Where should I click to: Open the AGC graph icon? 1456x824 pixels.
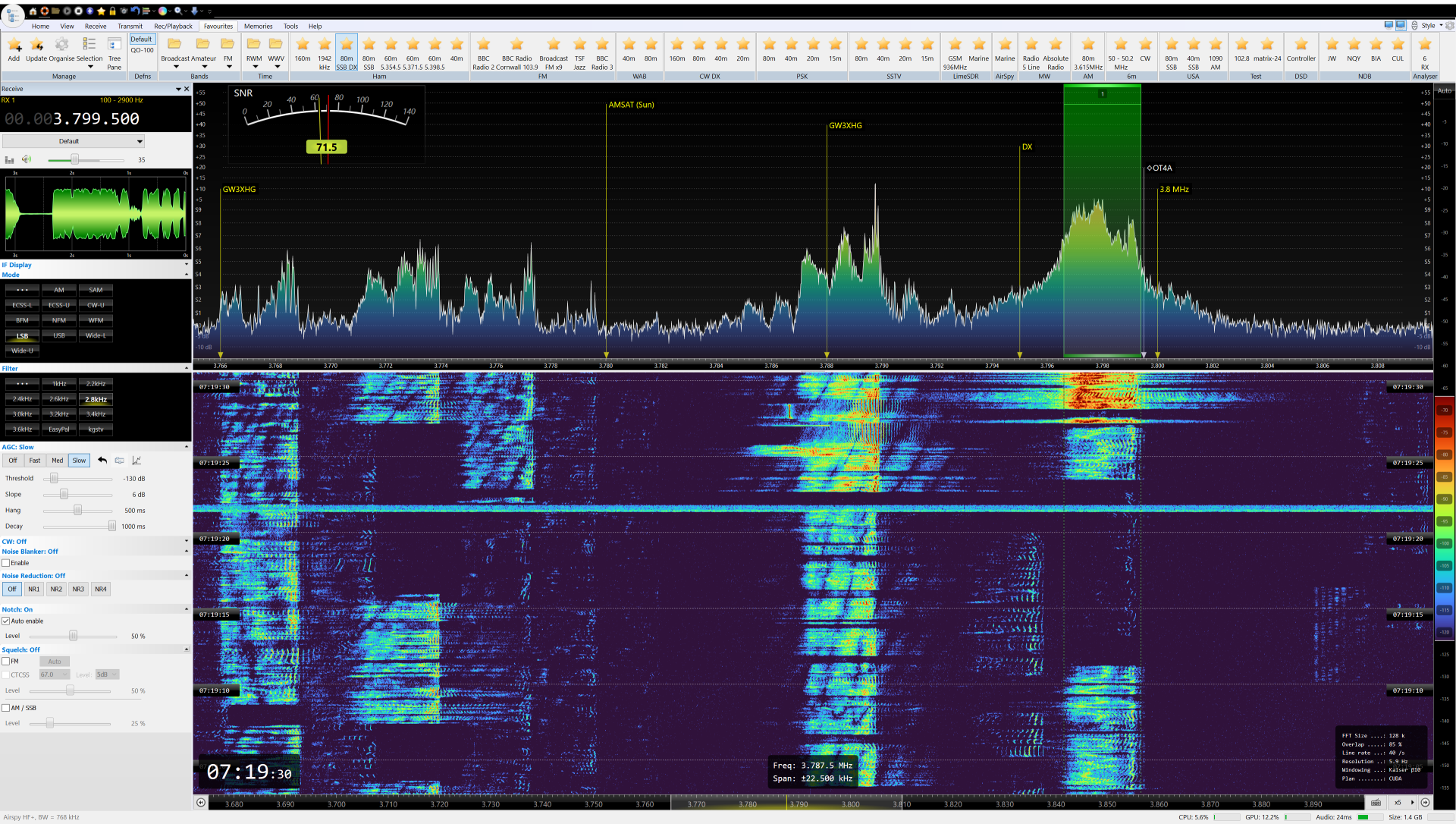pos(136,461)
